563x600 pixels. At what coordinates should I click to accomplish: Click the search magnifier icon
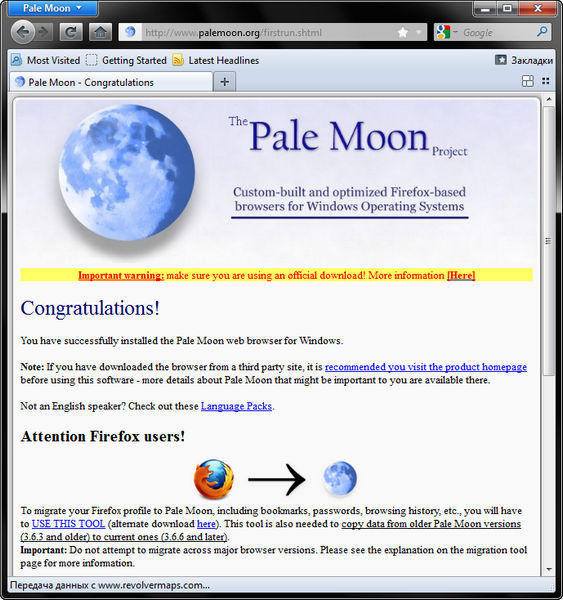pos(542,32)
